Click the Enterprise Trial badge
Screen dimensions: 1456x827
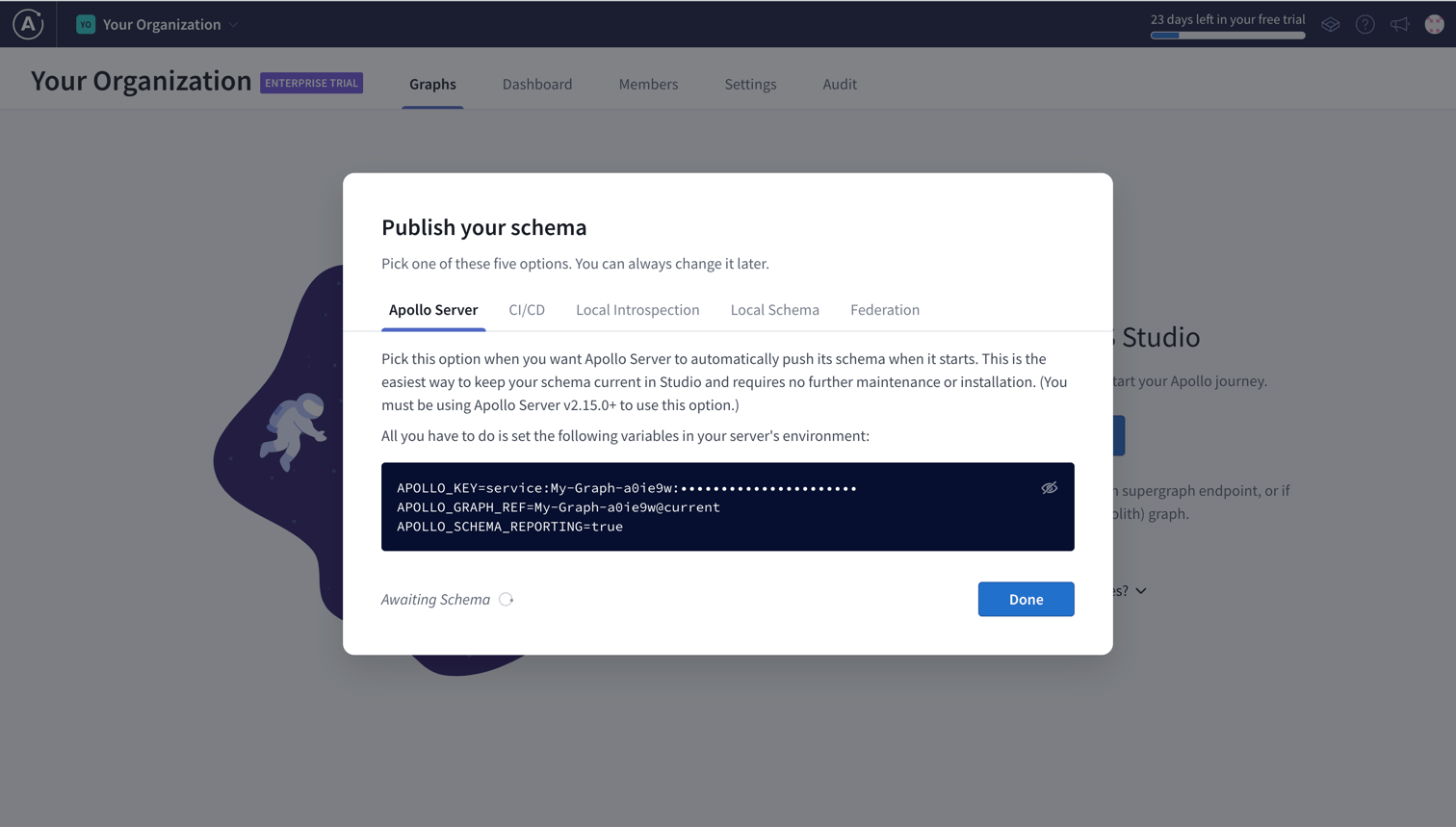click(311, 84)
